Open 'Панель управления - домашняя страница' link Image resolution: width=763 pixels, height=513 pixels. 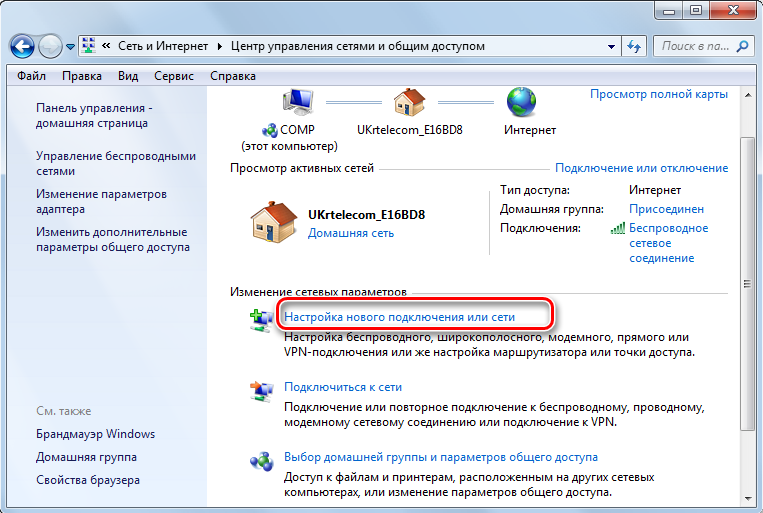pos(94,115)
